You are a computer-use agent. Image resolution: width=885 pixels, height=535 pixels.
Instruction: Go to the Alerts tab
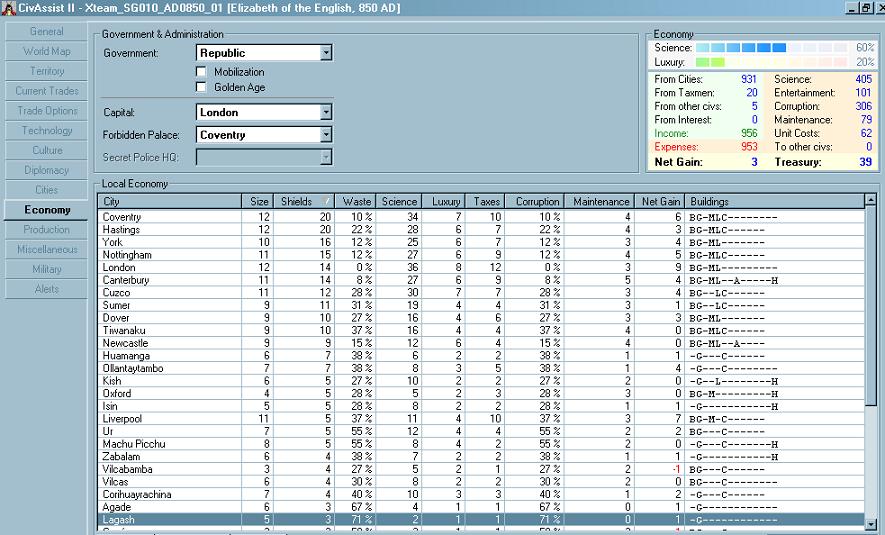pos(46,289)
